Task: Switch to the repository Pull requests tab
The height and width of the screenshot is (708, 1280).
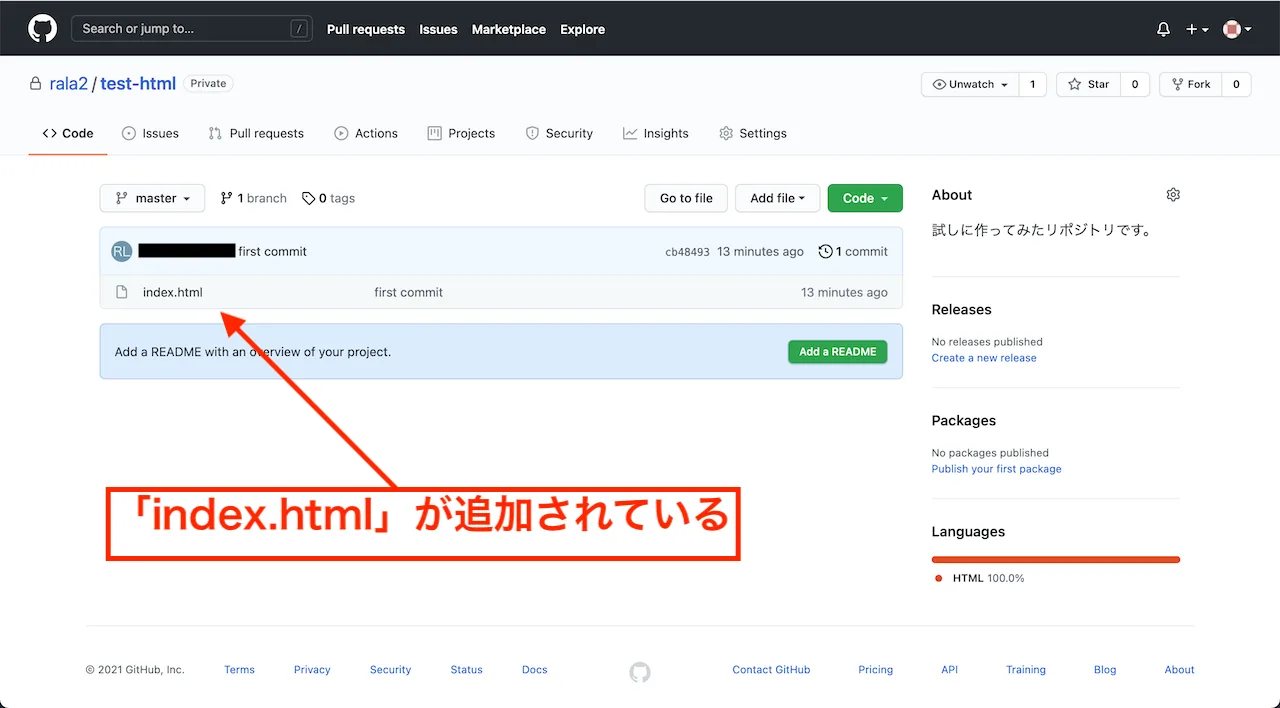Action: (256, 133)
